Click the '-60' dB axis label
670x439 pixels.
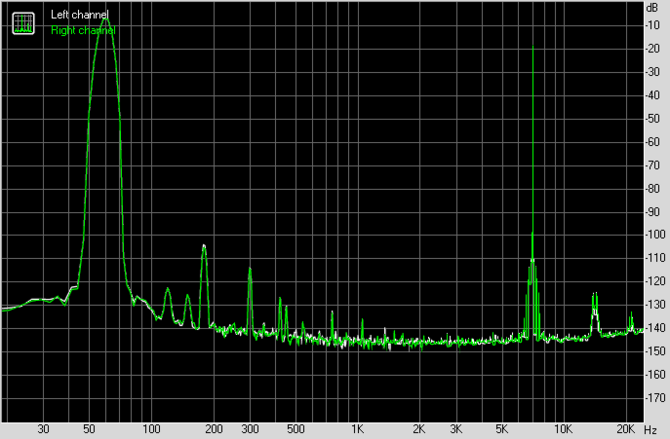point(653,142)
